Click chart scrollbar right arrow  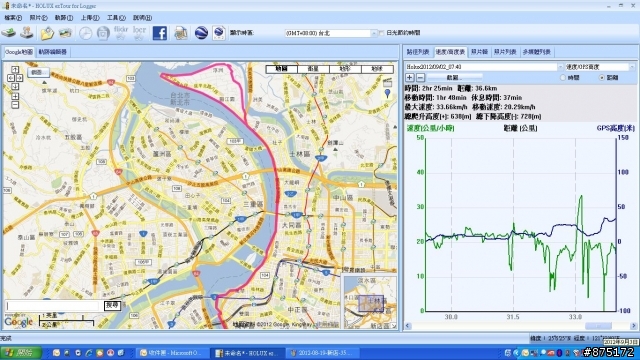click(x=633, y=326)
